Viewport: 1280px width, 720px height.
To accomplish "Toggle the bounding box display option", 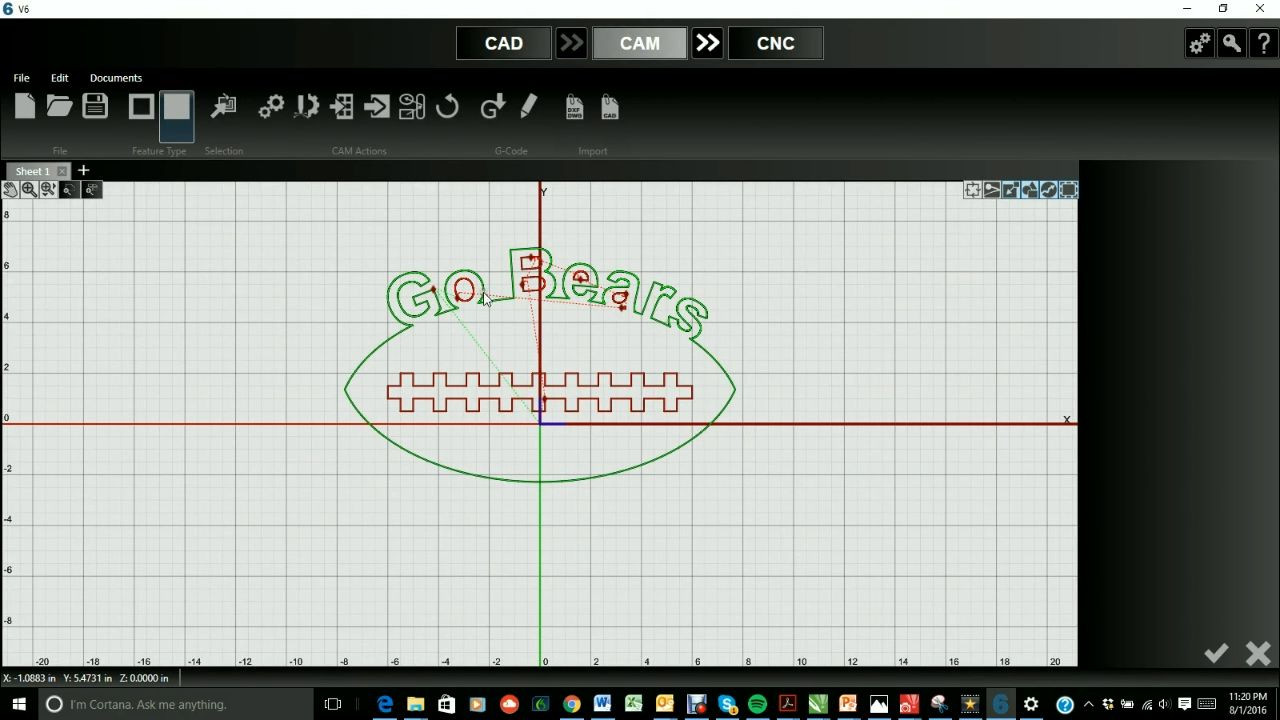I will 1068,190.
